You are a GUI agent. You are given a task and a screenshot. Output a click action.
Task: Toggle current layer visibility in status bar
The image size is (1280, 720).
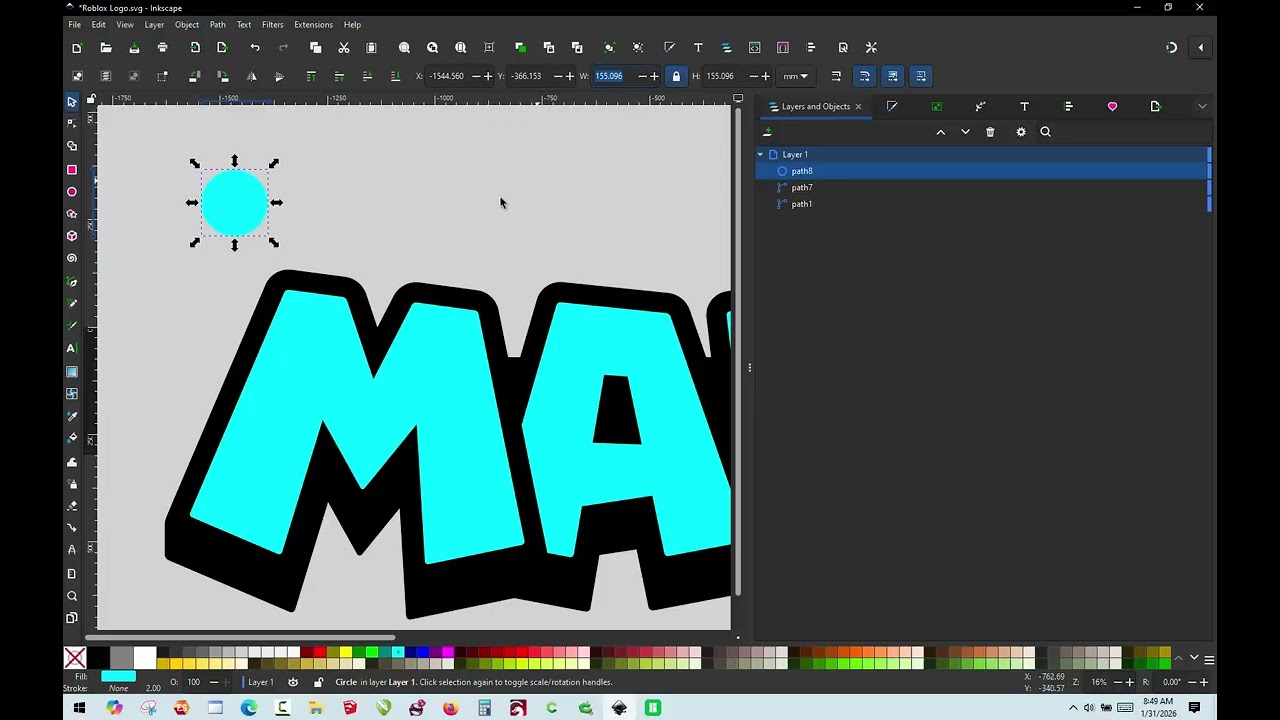pyautogui.click(x=293, y=682)
